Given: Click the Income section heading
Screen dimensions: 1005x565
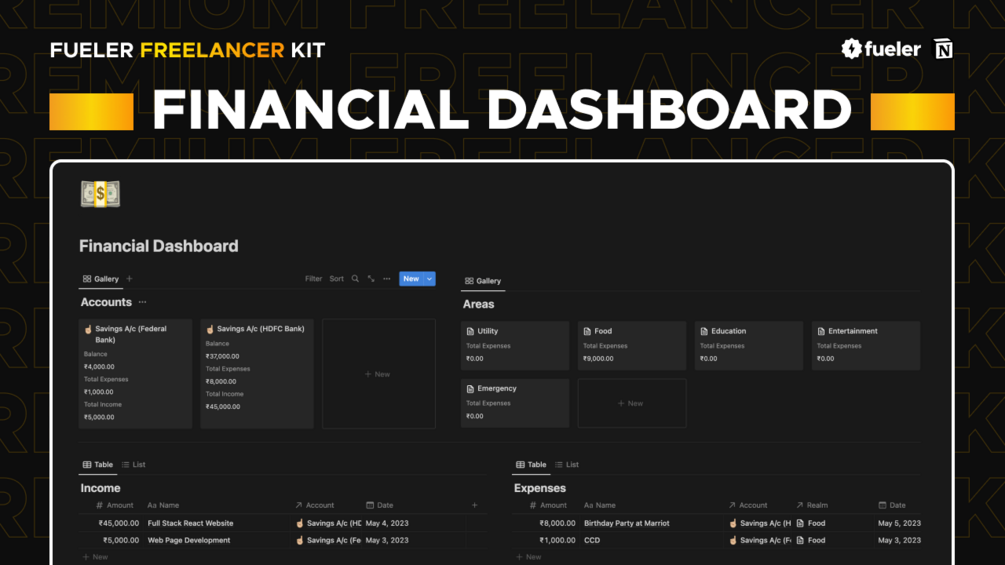Looking at the screenshot, I should point(100,488).
